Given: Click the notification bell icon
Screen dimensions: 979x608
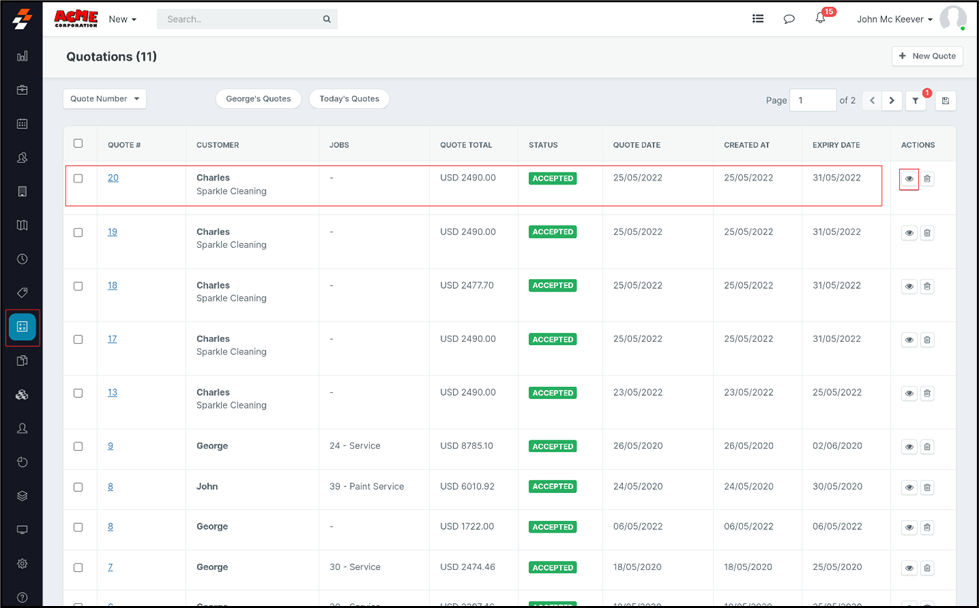Looking at the screenshot, I should [x=820, y=19].
